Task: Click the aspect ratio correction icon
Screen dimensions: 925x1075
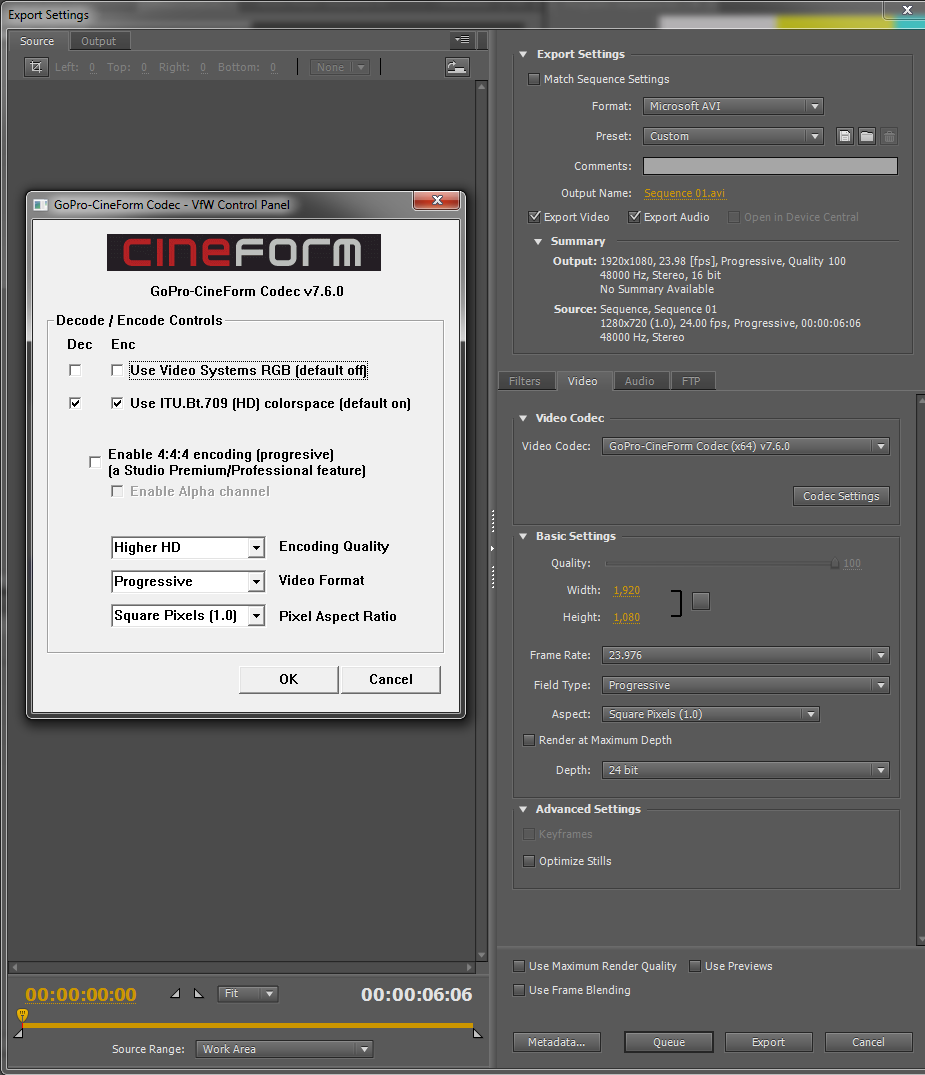Action: point(457,67)
